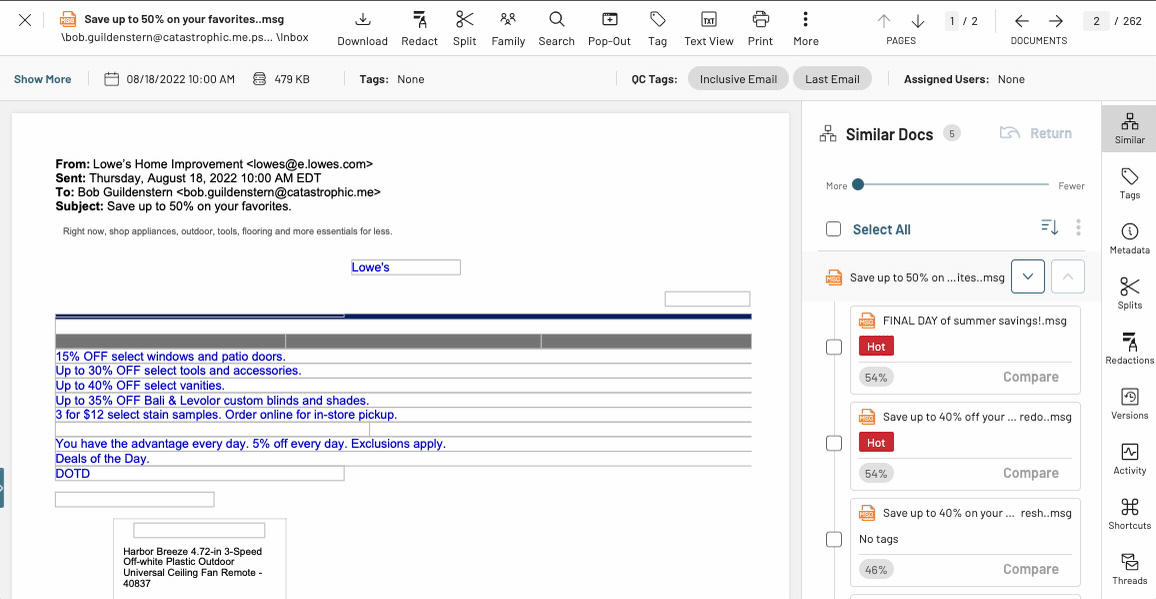Image resolution: width=1156 pixels, height=599 pixels.
Task: Click Hot tag on FINAL DAY document
Action: (x=876, y=347)
